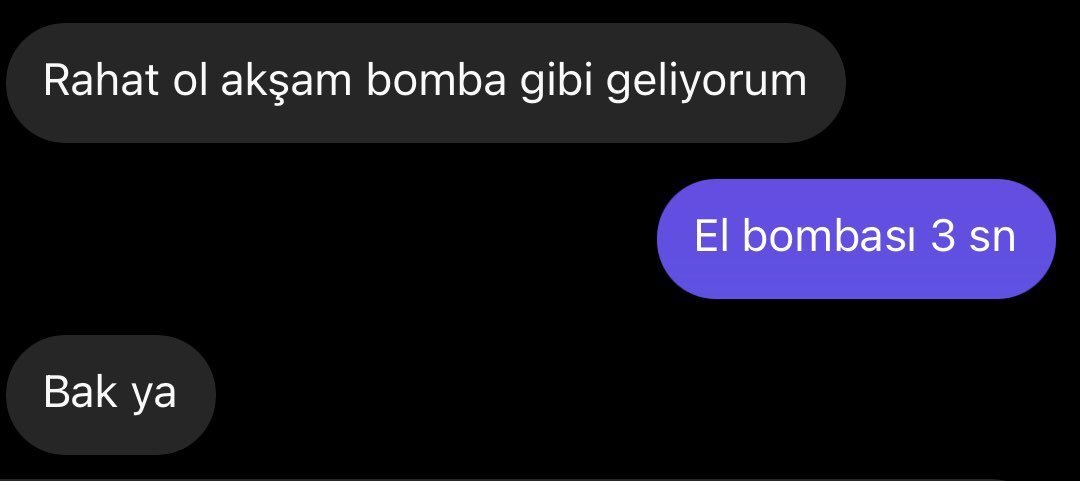Select the 'Rahat ol akşam bomba gibi geliyorum' message

(426, 83)
